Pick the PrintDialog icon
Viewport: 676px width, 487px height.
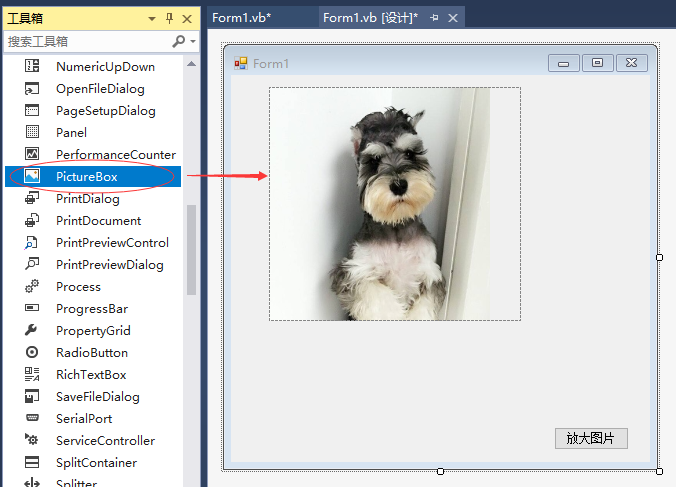click(32, 198)
